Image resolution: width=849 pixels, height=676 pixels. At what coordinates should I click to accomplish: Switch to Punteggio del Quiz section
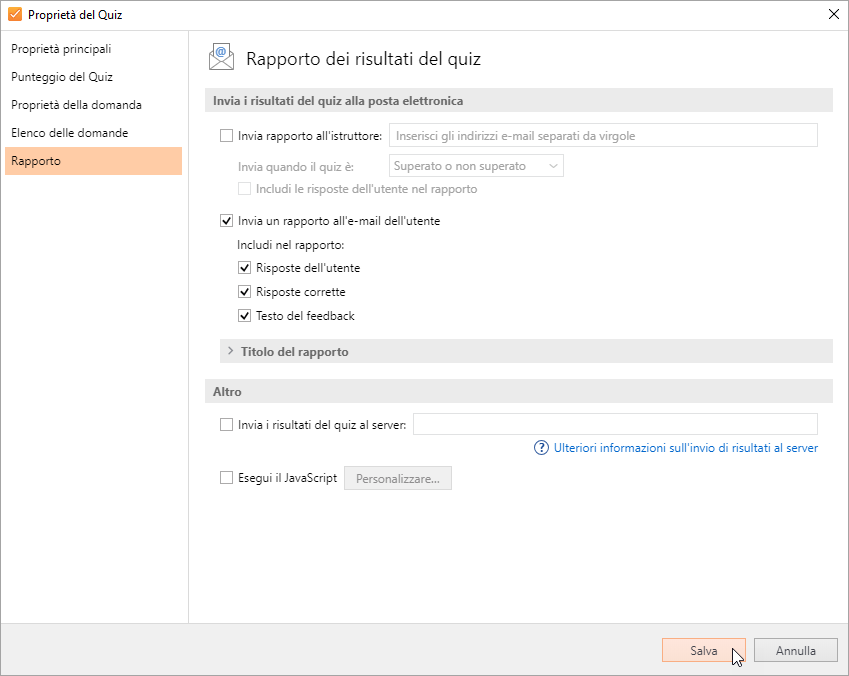[62, 77]
